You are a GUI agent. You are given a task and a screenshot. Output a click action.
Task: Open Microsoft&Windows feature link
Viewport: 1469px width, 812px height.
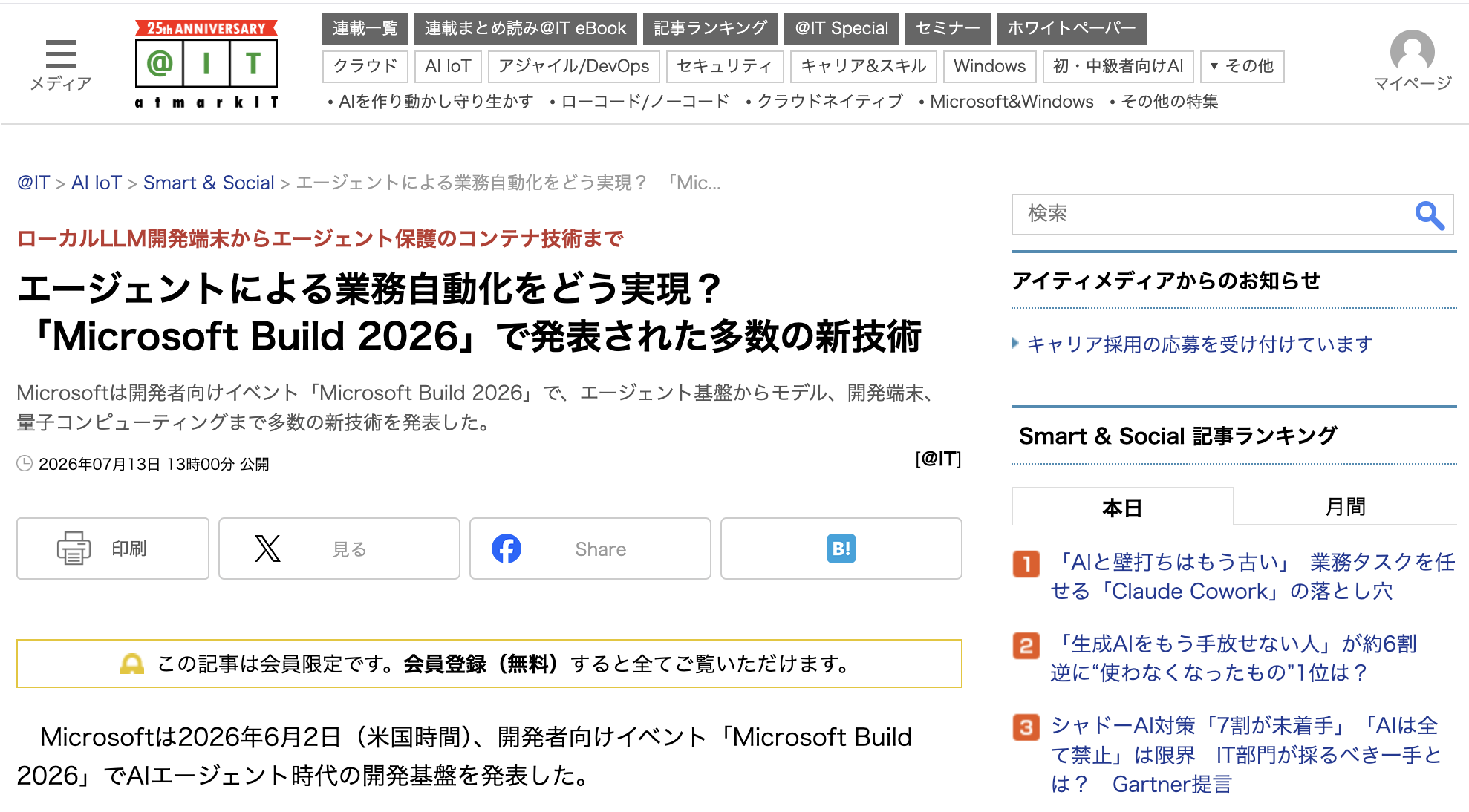[1012, 102]
